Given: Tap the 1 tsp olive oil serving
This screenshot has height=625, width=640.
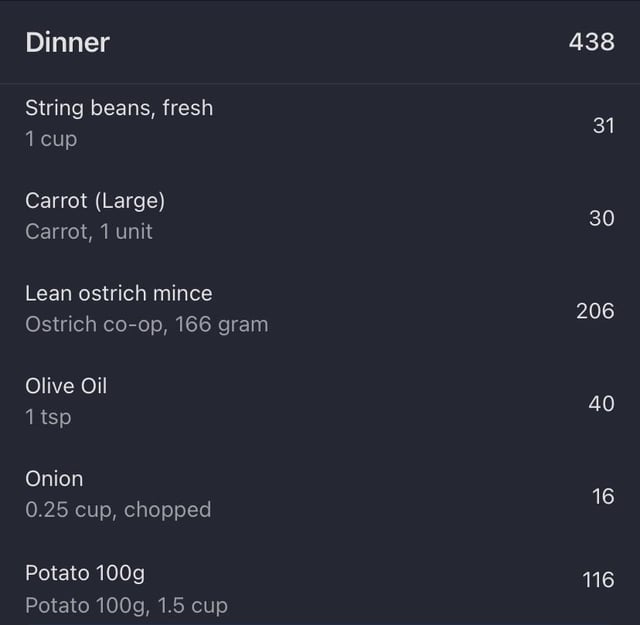Looking at the screenshot, I should click(48, 417).
